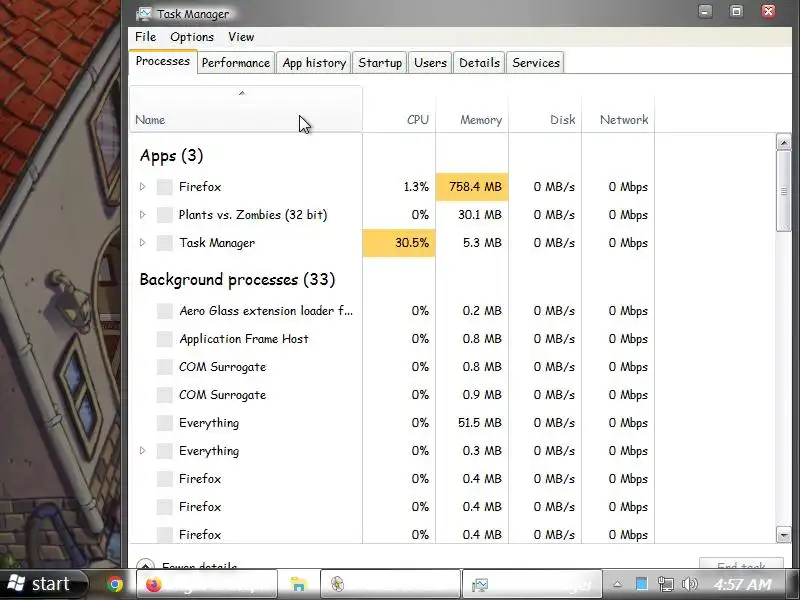Select the COM Surrogate 0.8 MB row
This screenshot has width=800, height=600.
pyautogui.click(x=392, y=367)
